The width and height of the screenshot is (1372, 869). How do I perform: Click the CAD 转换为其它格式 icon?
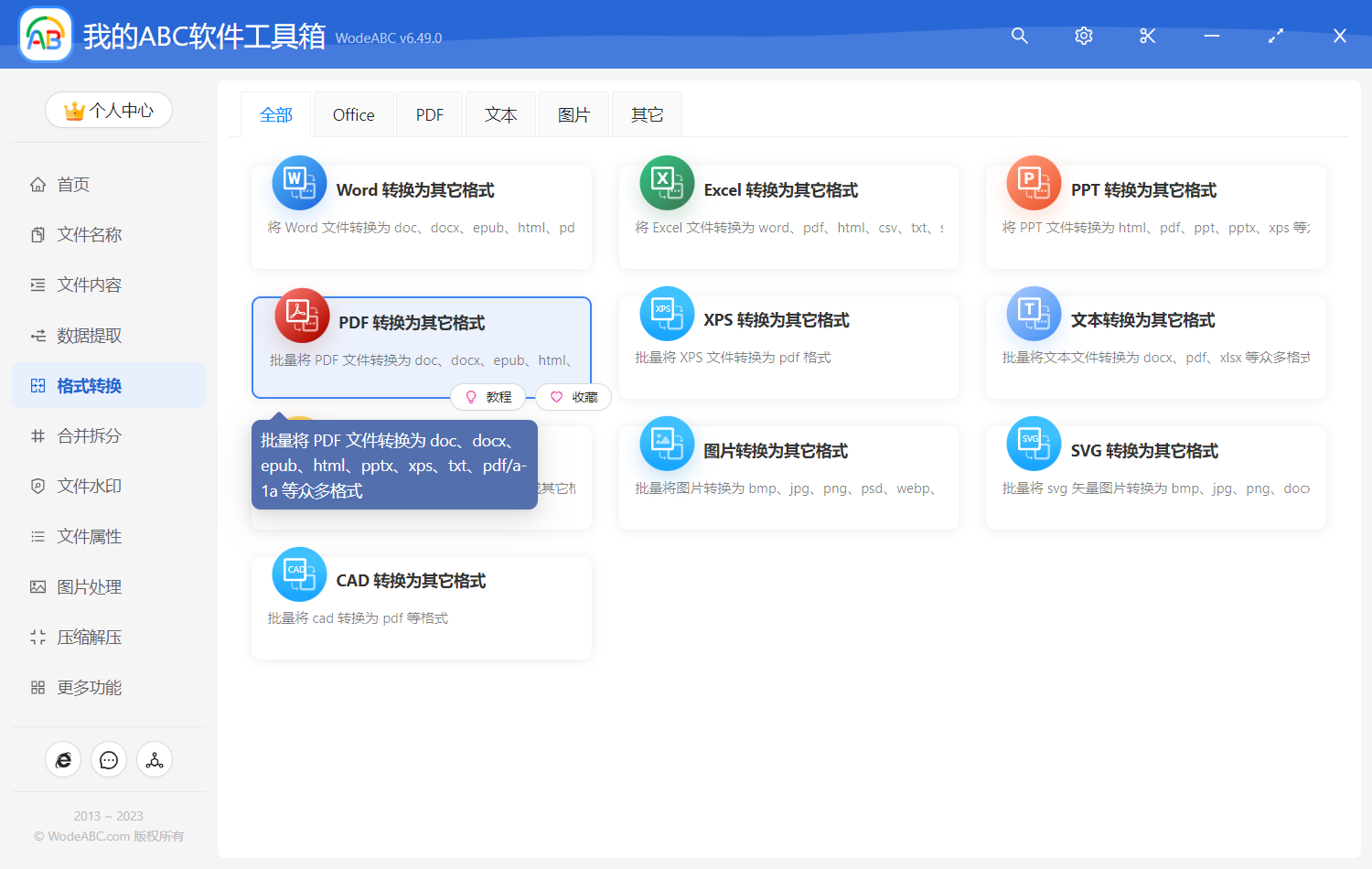tap(300, 574)
